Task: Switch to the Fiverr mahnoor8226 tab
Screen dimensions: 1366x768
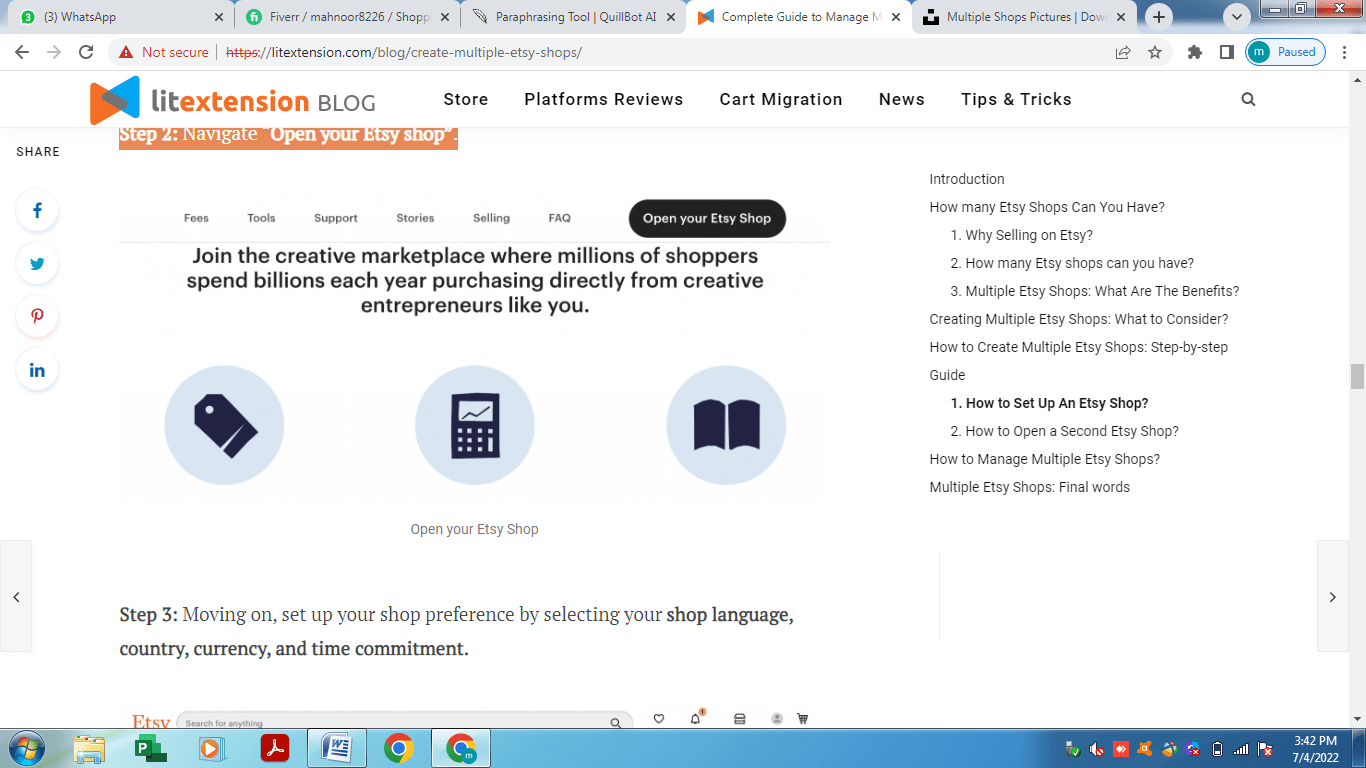Action: pyautogui.click(x=348, y=17)
